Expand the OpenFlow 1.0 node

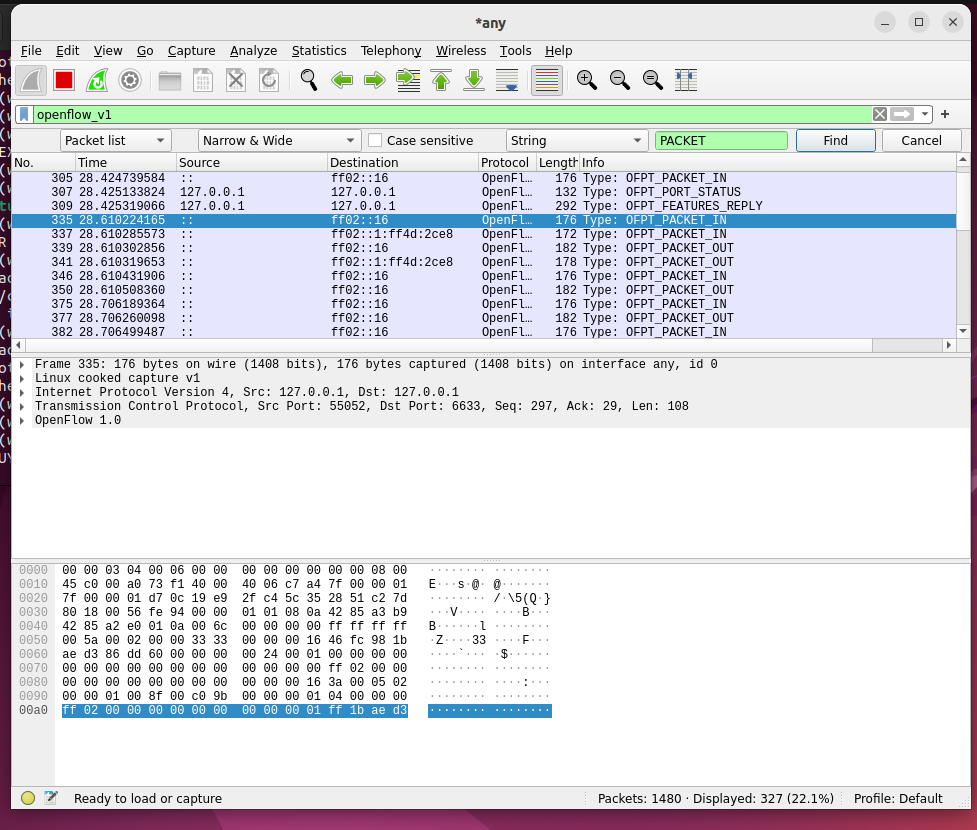[x=22, y=421]
